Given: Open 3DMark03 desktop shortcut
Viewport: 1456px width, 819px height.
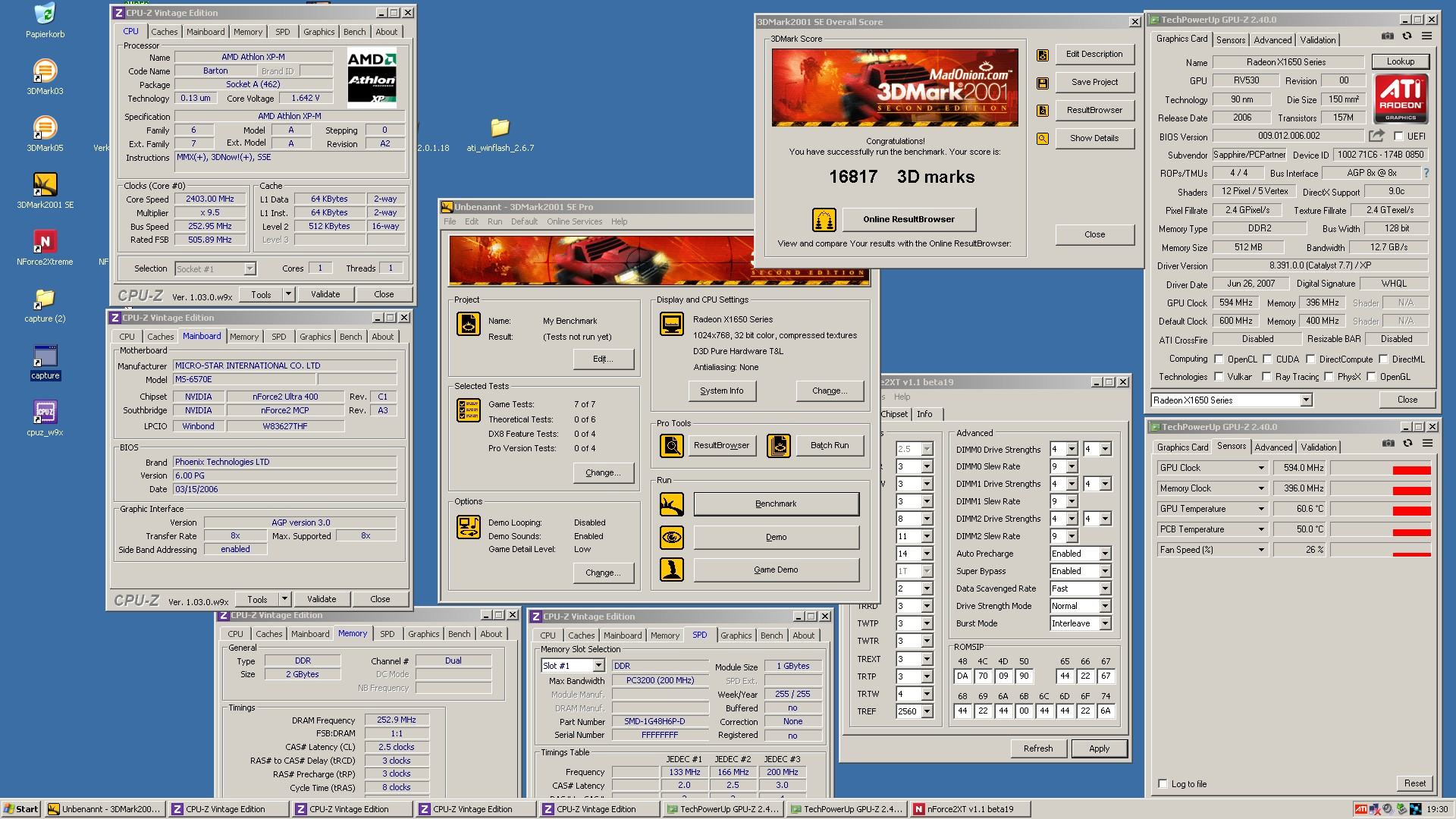Looking at the screenshot, I should tap(45, 71).
